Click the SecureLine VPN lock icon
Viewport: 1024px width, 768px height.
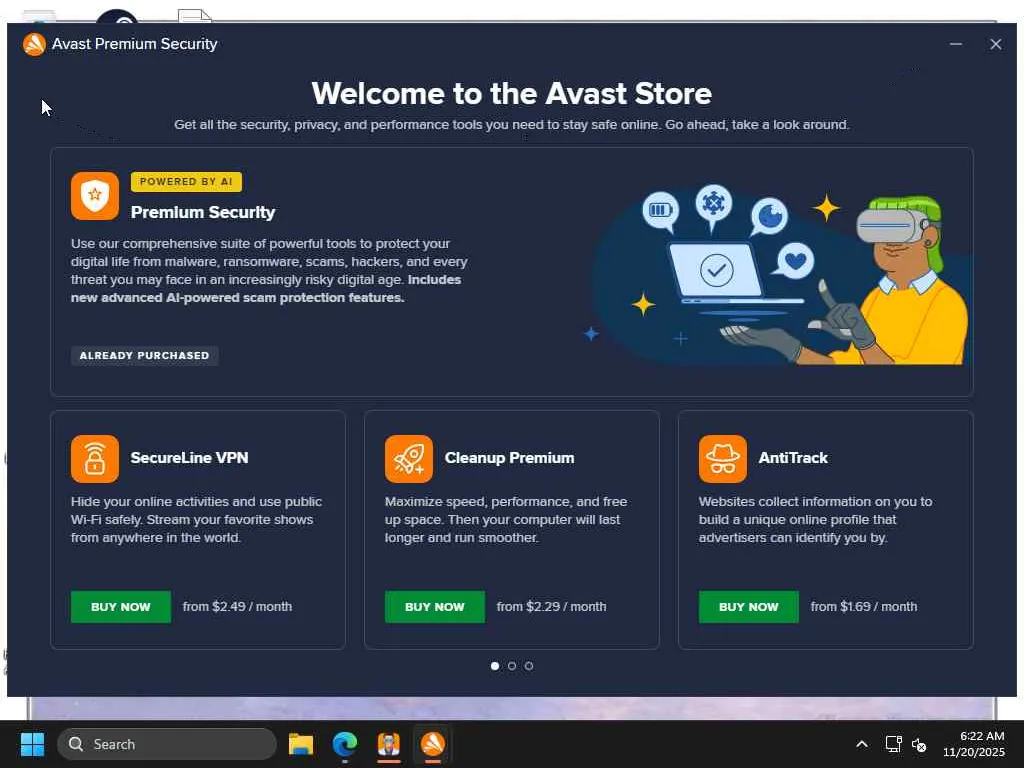coord(95,458)
